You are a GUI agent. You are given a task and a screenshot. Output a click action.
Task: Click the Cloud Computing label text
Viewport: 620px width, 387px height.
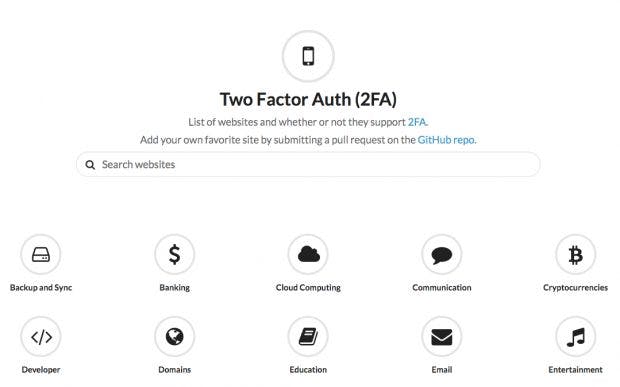[308, 287]
